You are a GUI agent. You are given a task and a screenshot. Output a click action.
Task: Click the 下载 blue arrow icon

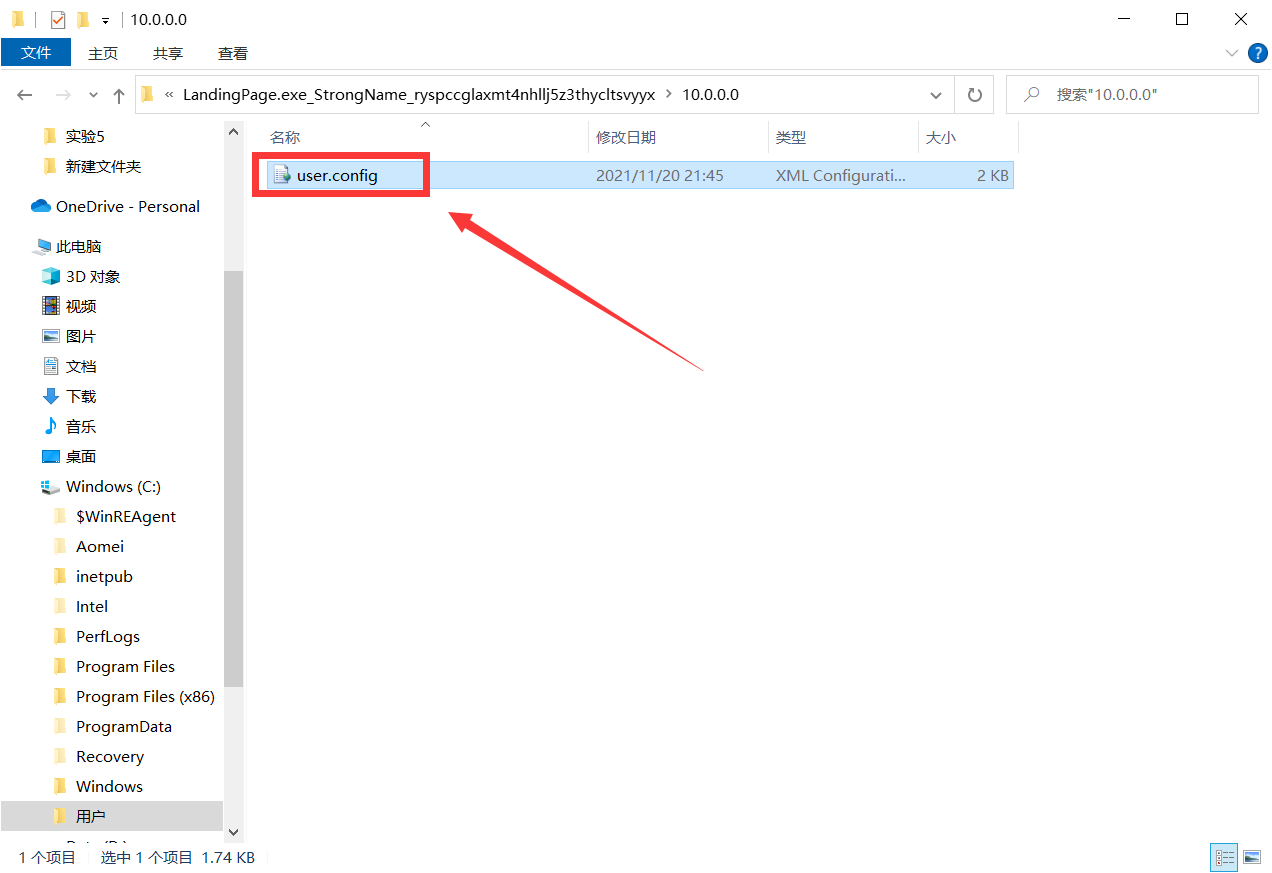tap(51, 396)
